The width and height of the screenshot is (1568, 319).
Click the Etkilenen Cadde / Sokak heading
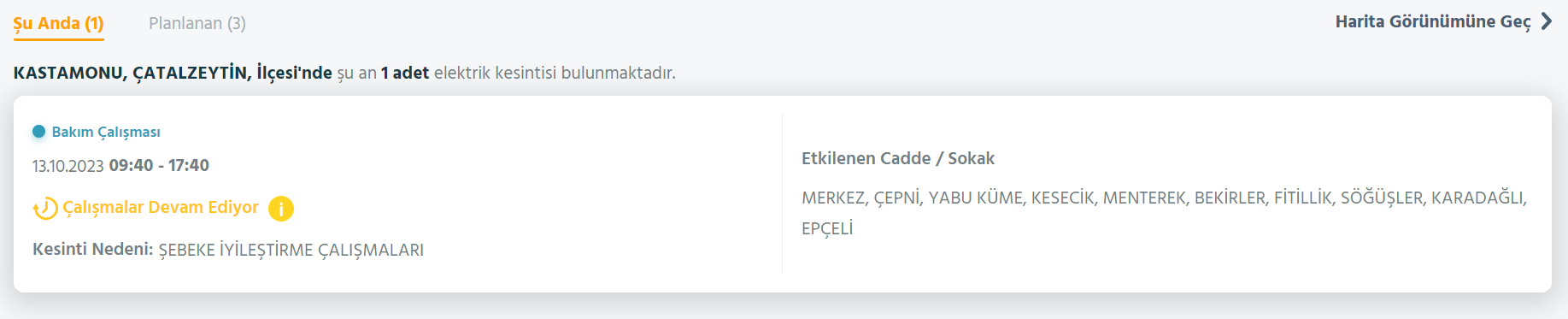point(898,158)
